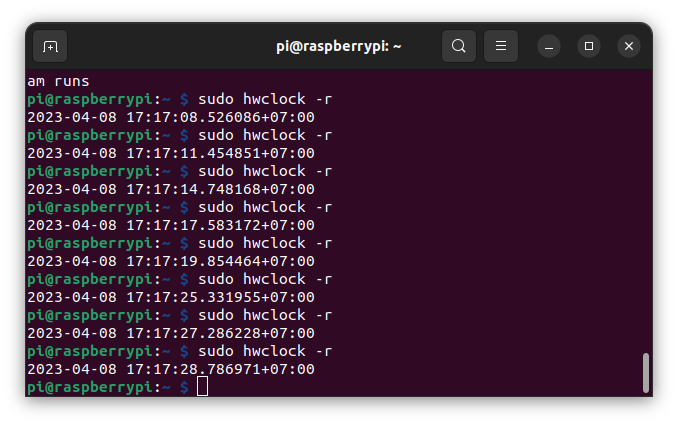Screen dimensions: 678x425
Task: Click the terminal scrollbar thumb
Action: 646,373
